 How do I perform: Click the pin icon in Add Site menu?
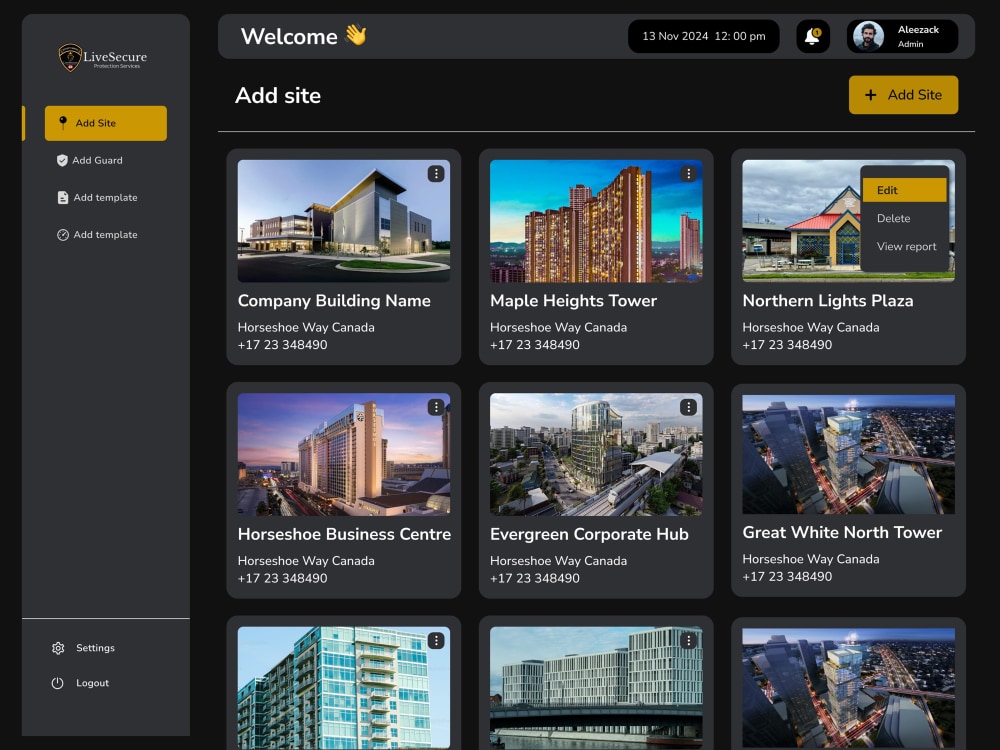point(62,122)
